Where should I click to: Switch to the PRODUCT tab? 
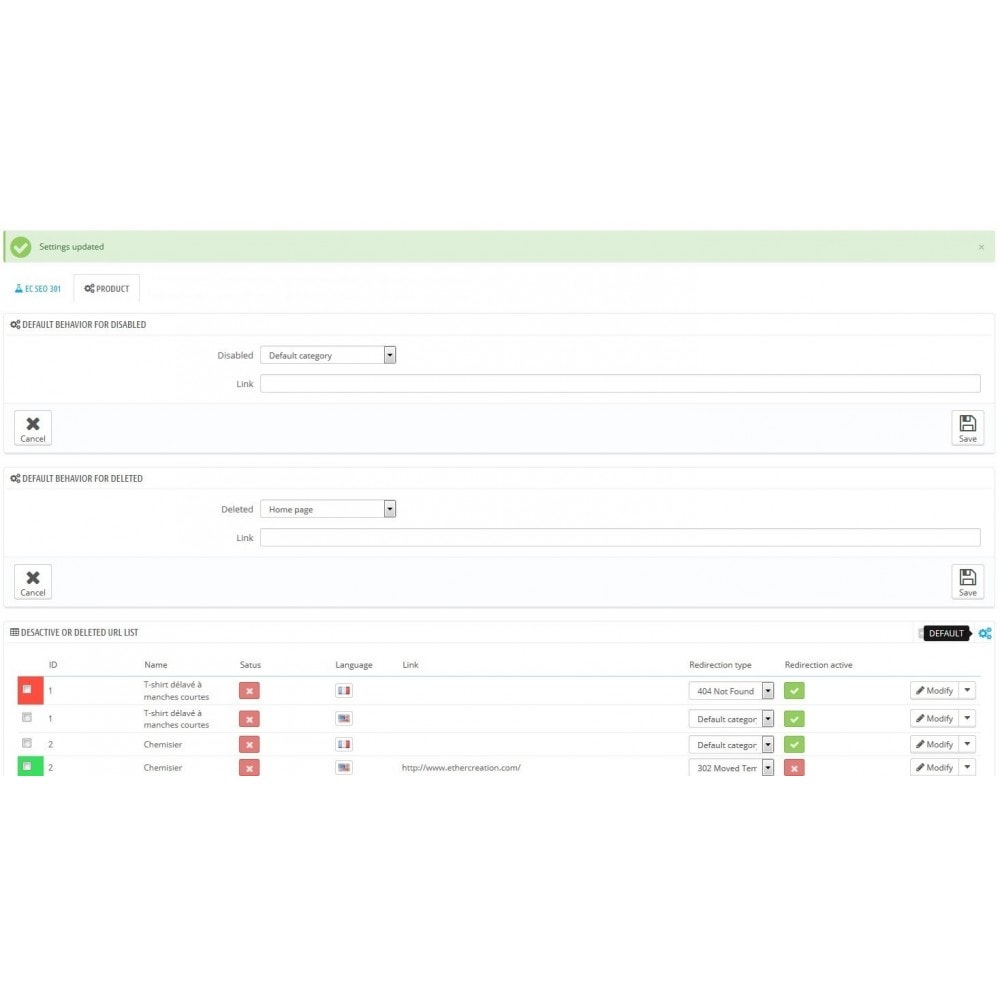pyautogui.click(x=107, y=289)
